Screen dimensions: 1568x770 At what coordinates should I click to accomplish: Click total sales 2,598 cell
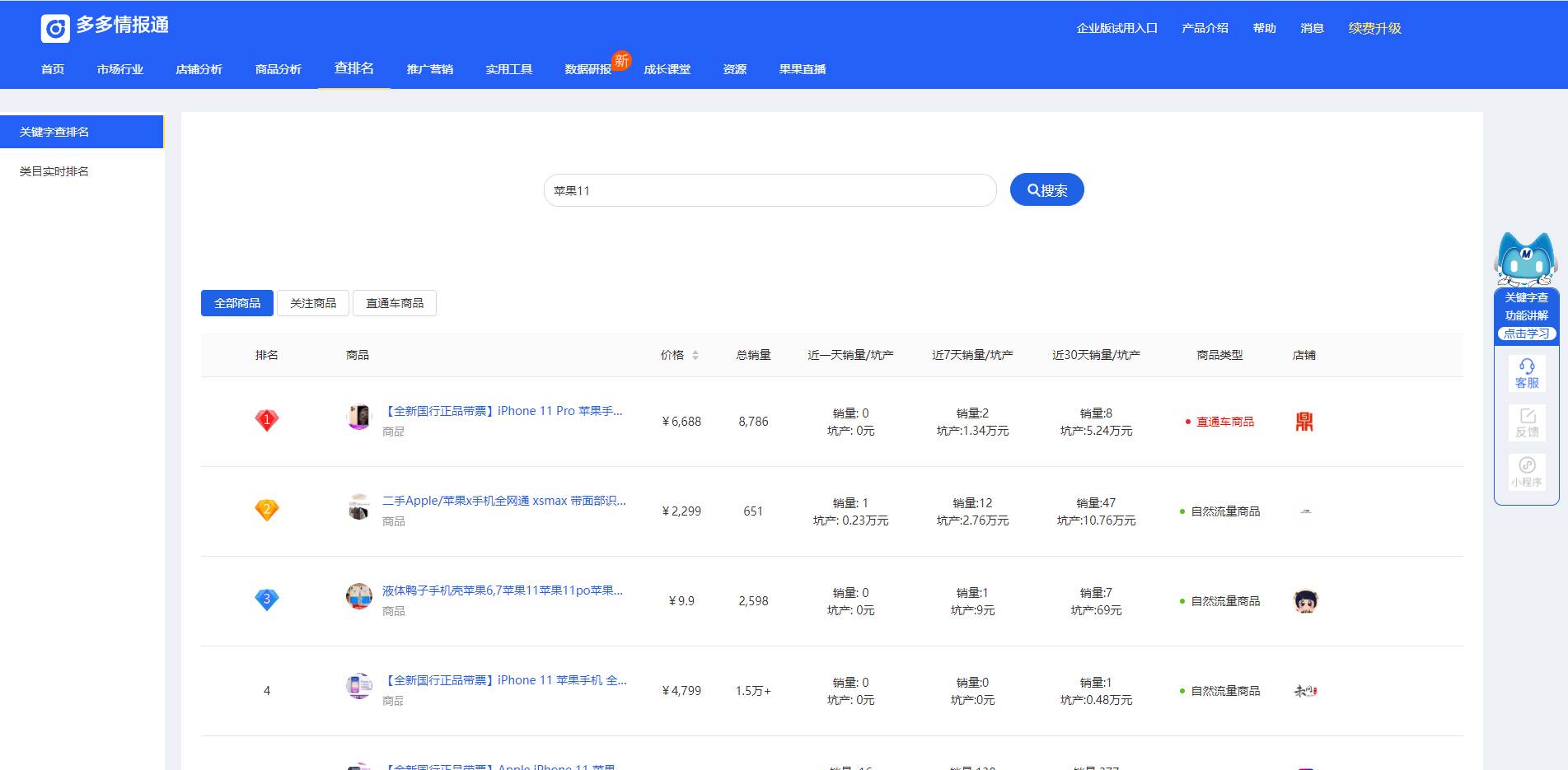click(754, 601)
